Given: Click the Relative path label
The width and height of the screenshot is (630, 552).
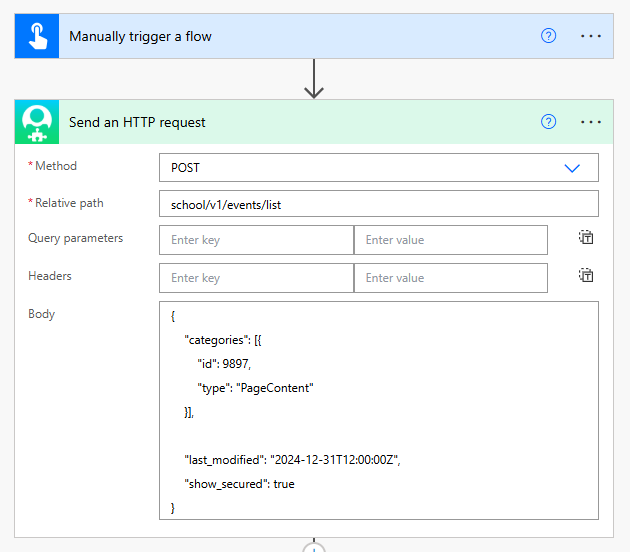Looking at the screenshot, I should tap(69, 203).
